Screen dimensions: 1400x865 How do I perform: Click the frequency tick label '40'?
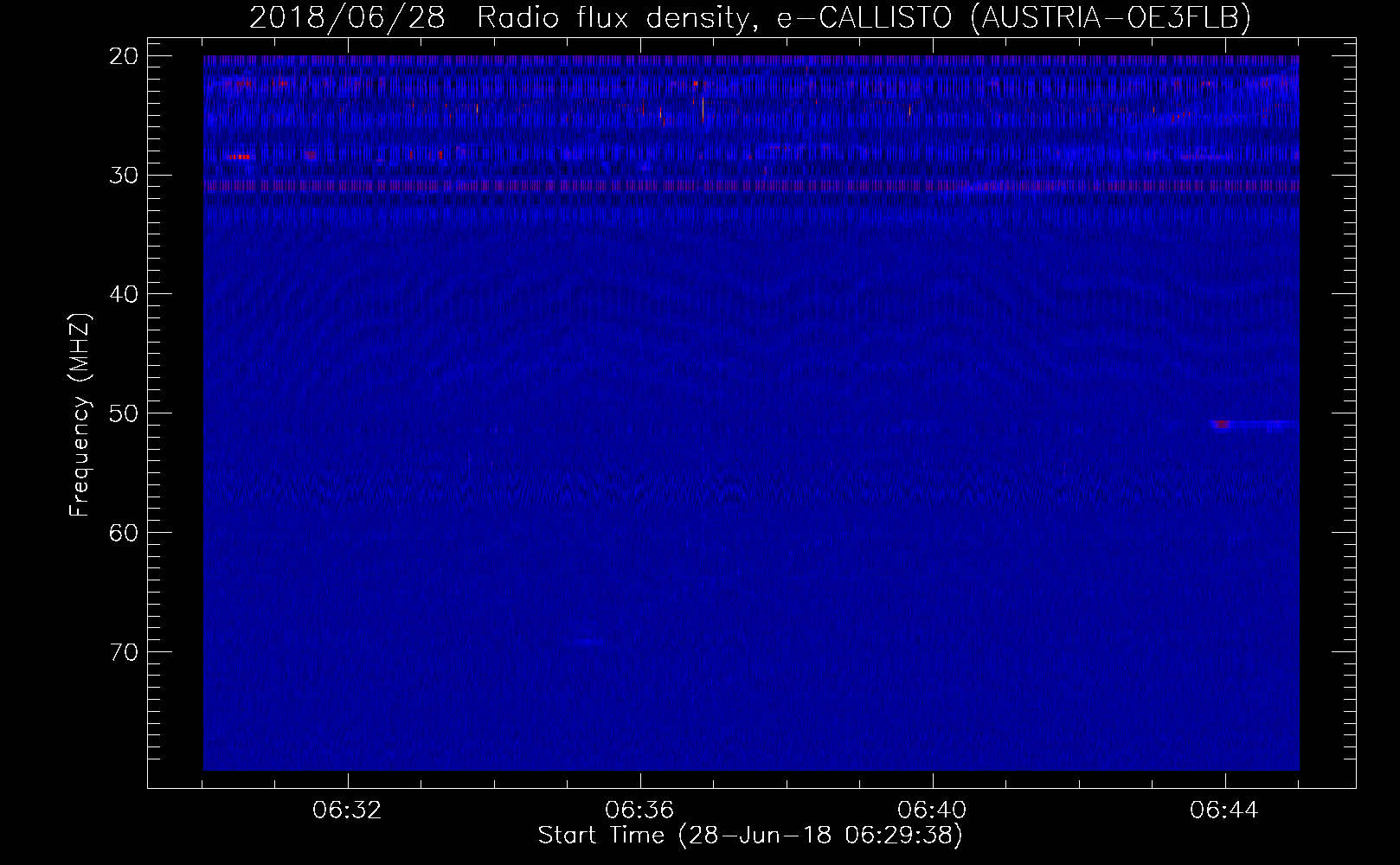(125, 294)
